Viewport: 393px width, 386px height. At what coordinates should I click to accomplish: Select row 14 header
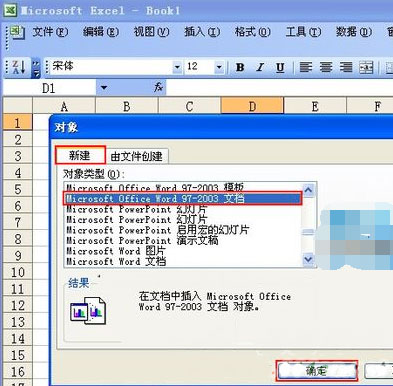click(18, 338)
